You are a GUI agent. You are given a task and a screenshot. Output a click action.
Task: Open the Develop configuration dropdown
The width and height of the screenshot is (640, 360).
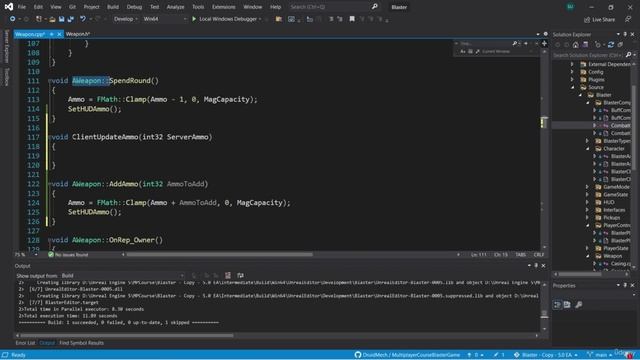tap(125, 19)
